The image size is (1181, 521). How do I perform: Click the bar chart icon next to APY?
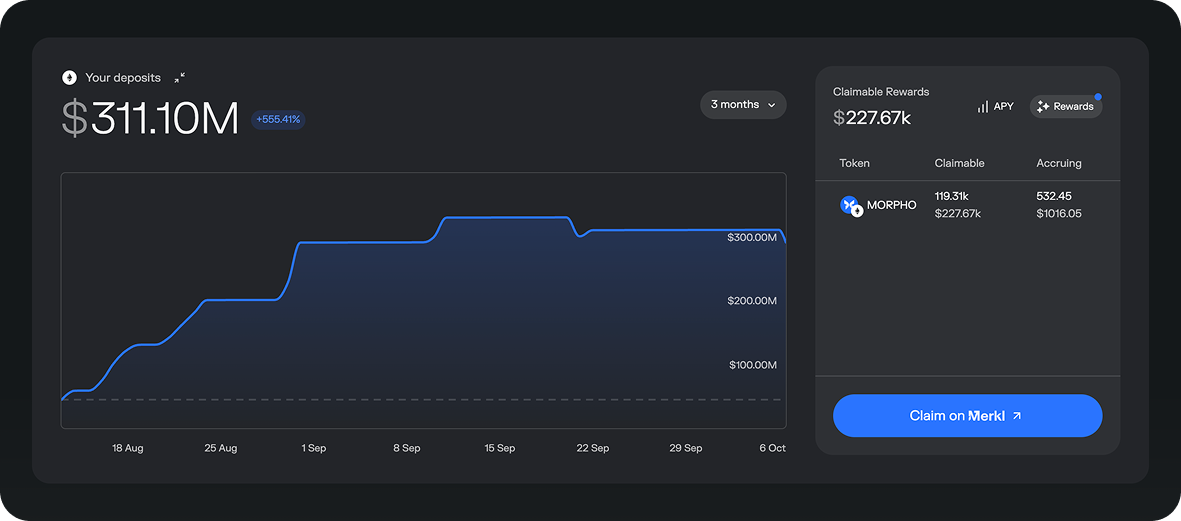(983, 106)
